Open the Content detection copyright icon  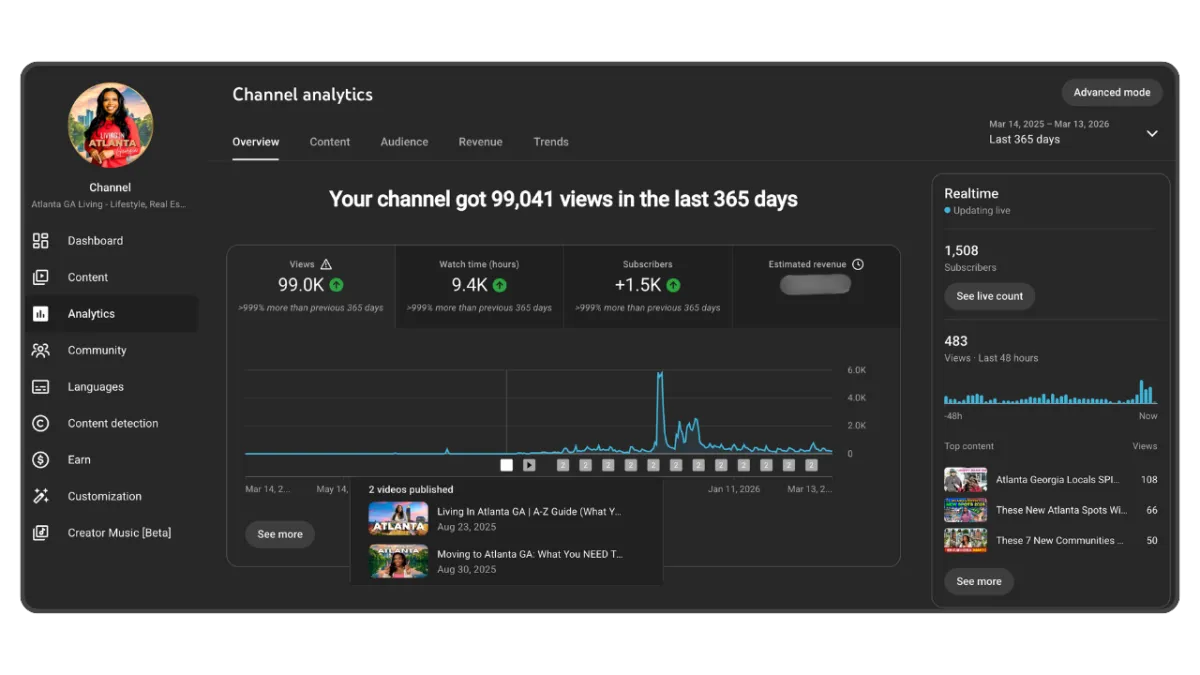pos(40,423)
